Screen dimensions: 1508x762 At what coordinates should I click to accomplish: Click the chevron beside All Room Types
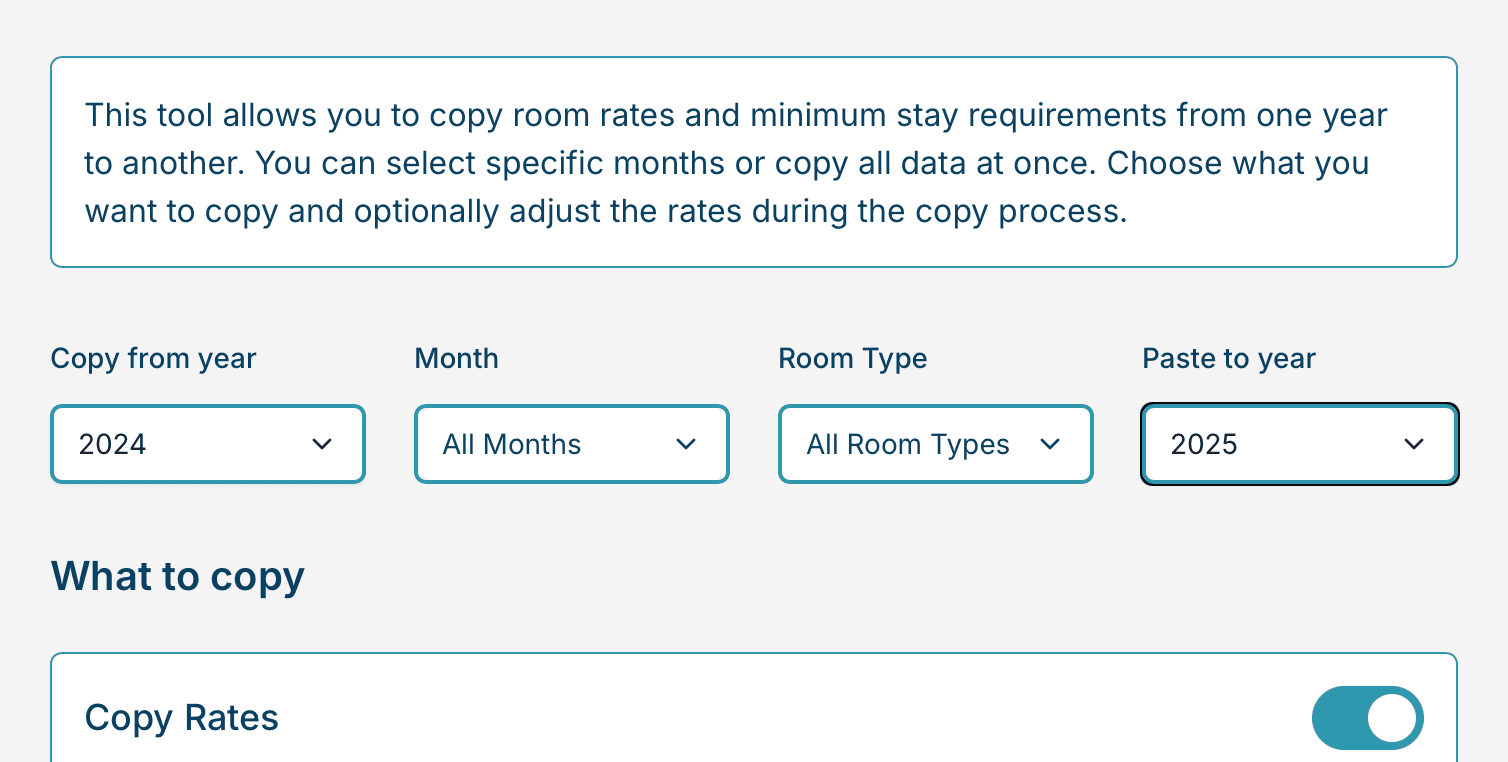[x=1050, y=444]
